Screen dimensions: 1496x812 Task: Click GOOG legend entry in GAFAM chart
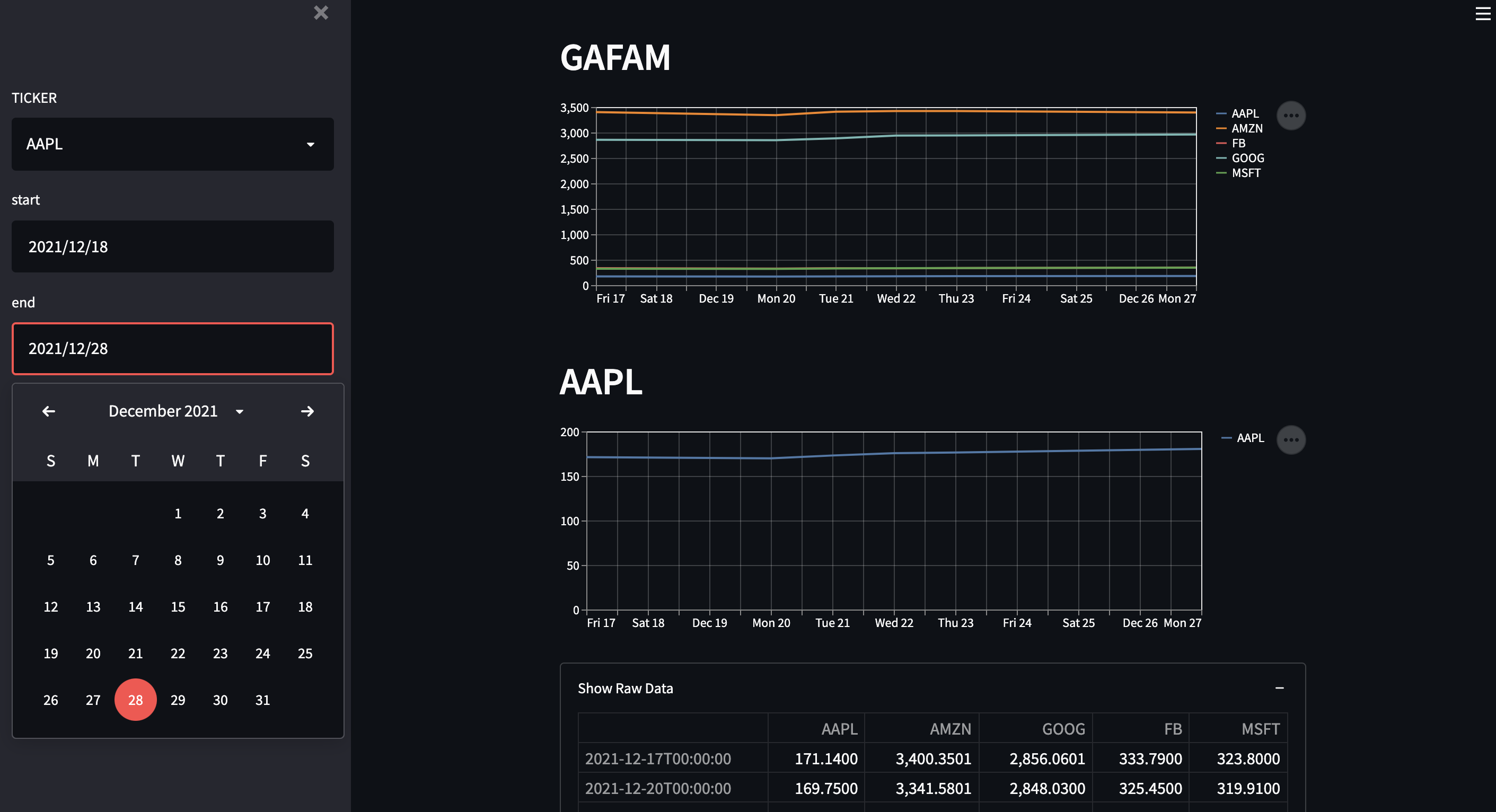click(x=1240, y=158)
